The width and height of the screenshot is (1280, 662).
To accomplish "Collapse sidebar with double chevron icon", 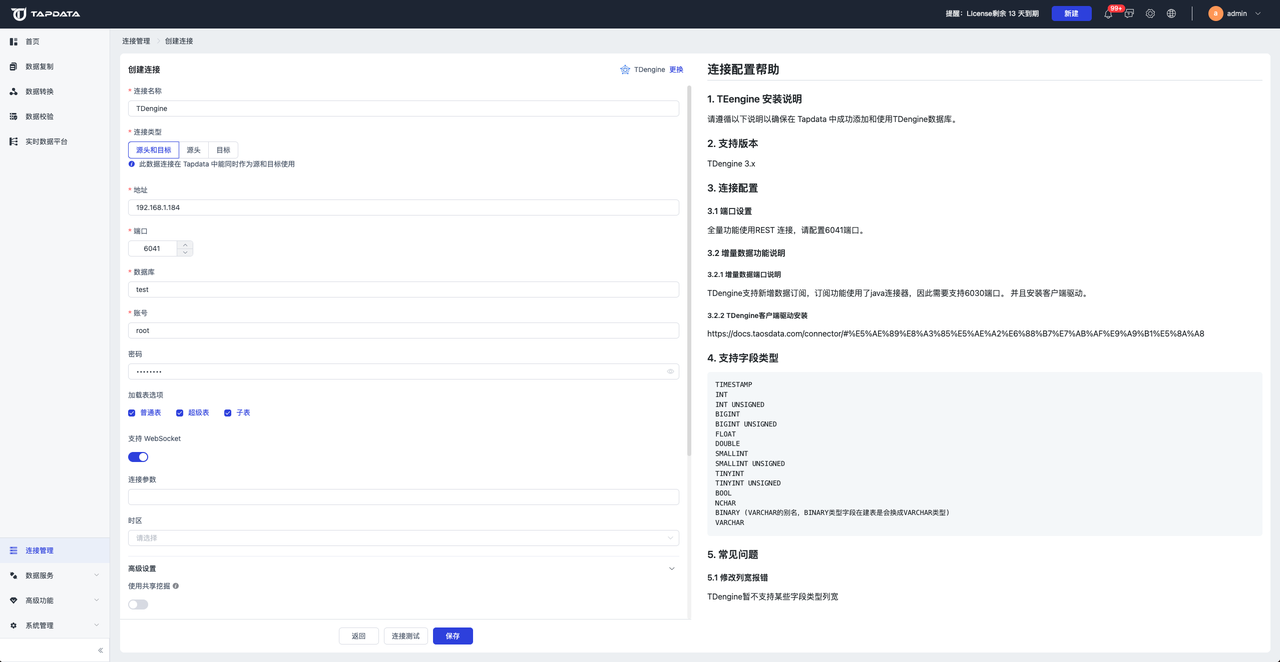I will tap(100, 650).
